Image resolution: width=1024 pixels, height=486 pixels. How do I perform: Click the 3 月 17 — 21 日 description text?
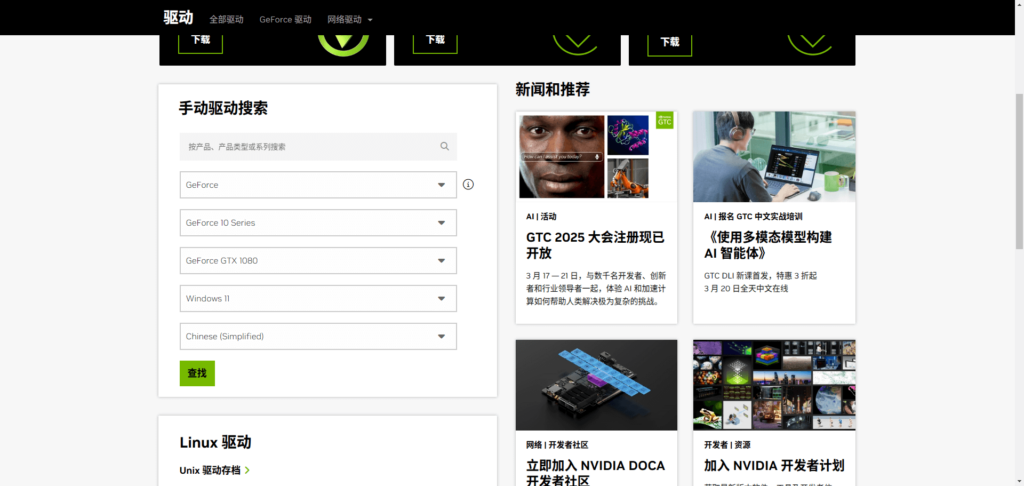click(x=596, y=289)
